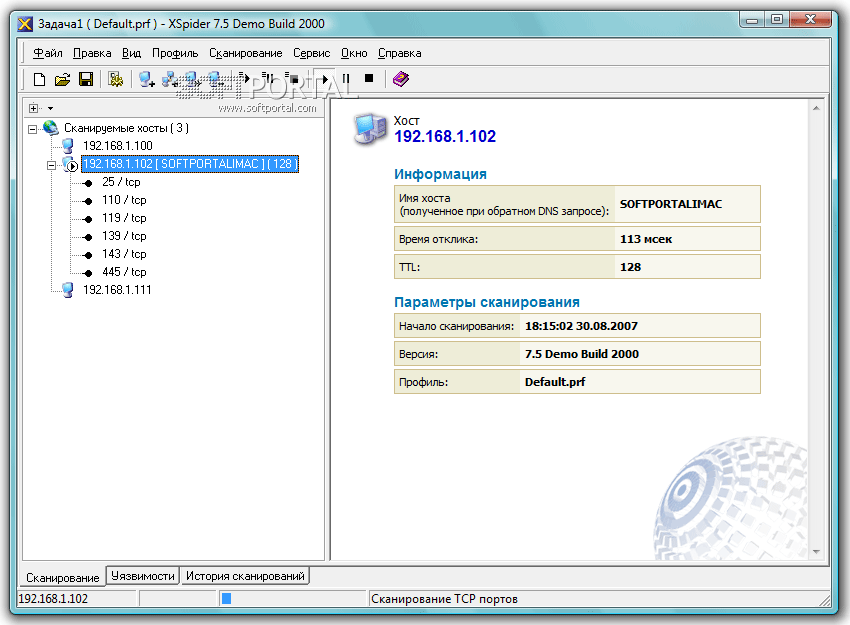Image resolution: width=850 pixels, height=625 pixels.
Task: Click the scan progress bar in status bar
Action: pyautogui.click(x=293, y=598)
